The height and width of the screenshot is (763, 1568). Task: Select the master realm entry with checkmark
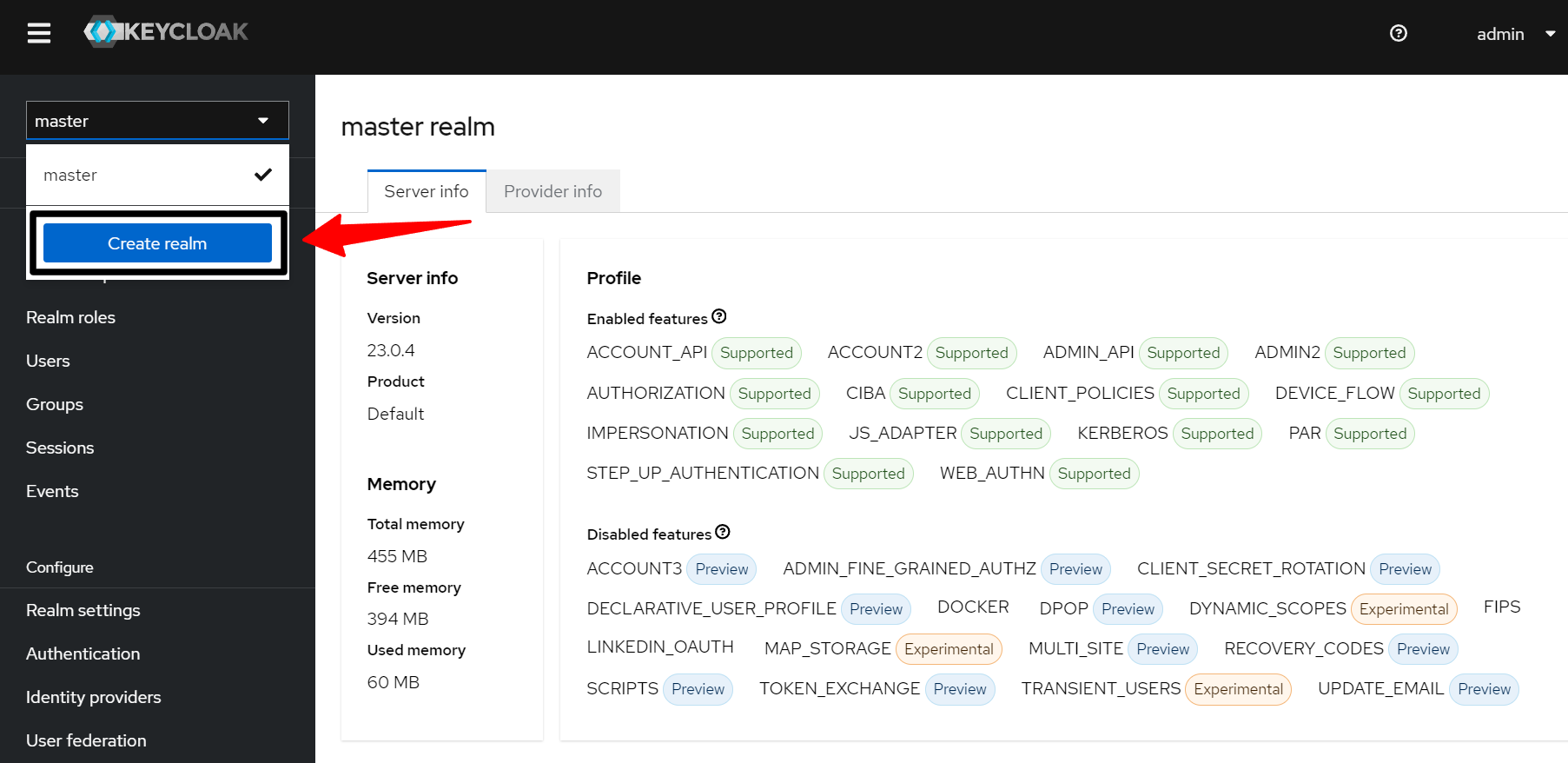point(157,175)
